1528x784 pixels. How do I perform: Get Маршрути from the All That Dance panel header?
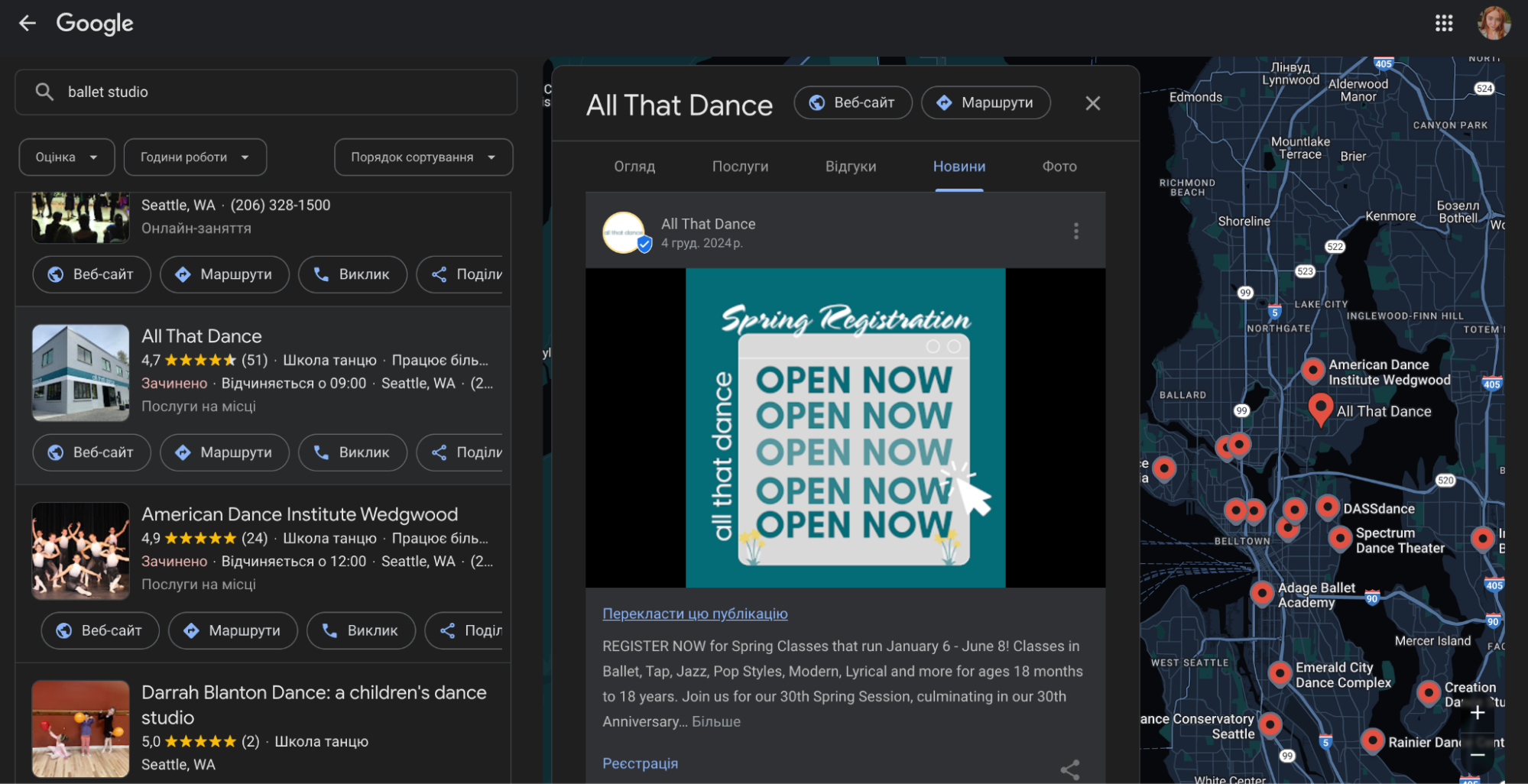tap(985, 102)
